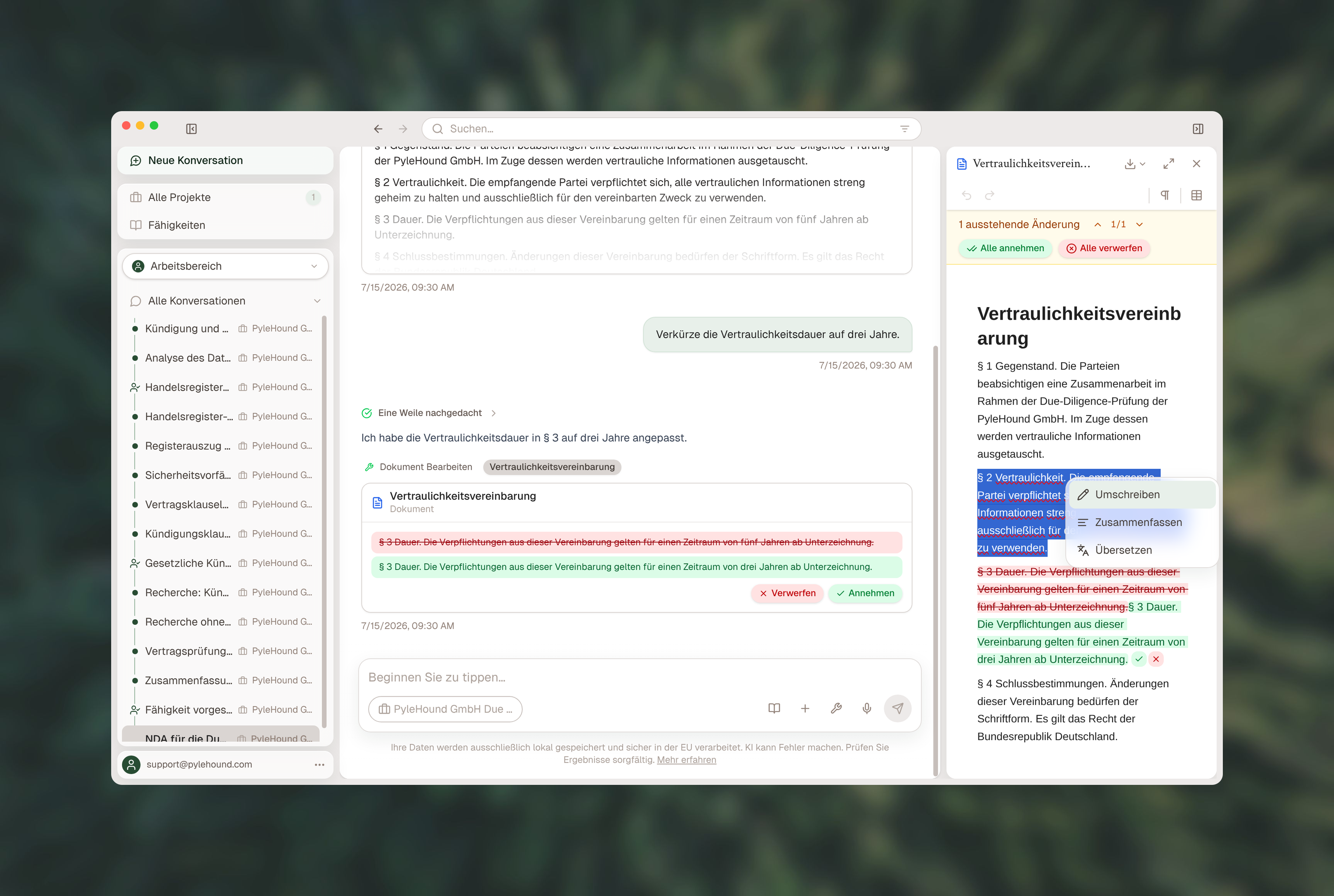Expand the Eine Weile nachgedacht reasoning
1334x896 pixels.
[429, 413]
